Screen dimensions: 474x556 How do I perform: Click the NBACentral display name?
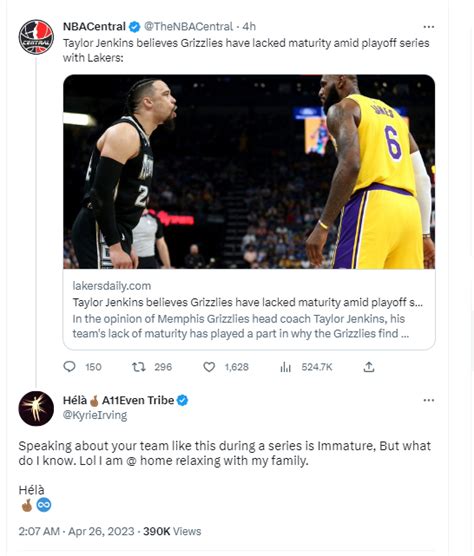94,27
